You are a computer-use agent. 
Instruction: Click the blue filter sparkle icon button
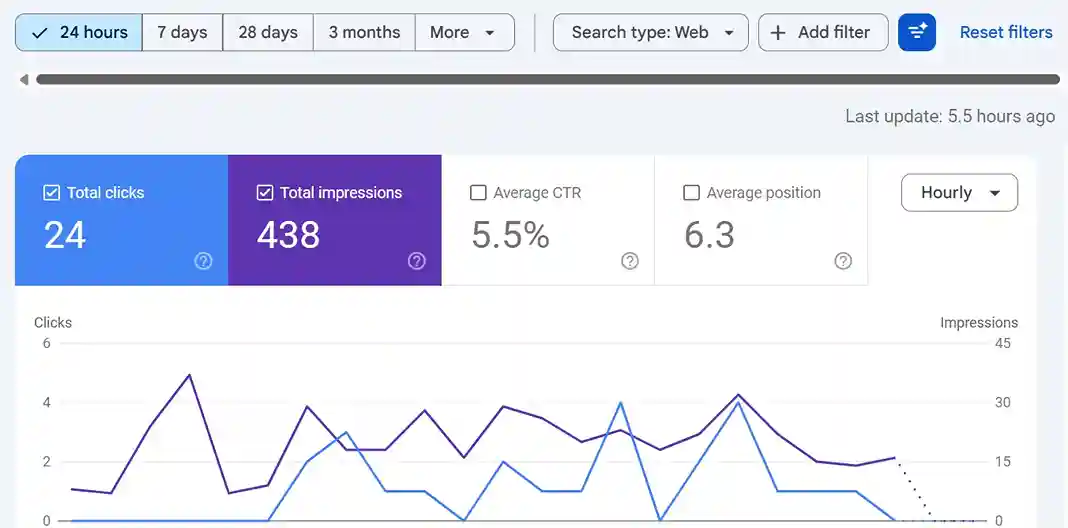click(x=917, y=32)
